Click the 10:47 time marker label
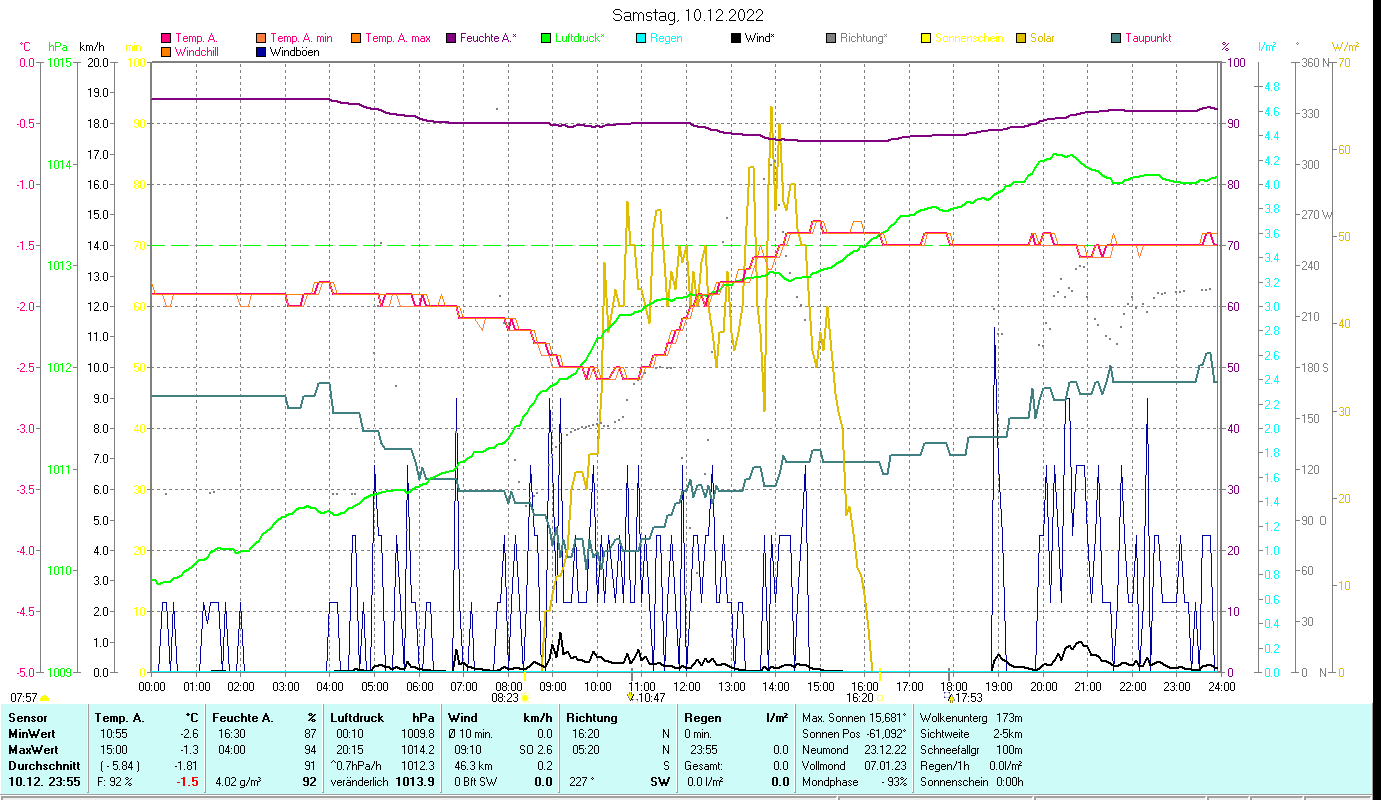The image size is (1381, 800). pos(651,698)
